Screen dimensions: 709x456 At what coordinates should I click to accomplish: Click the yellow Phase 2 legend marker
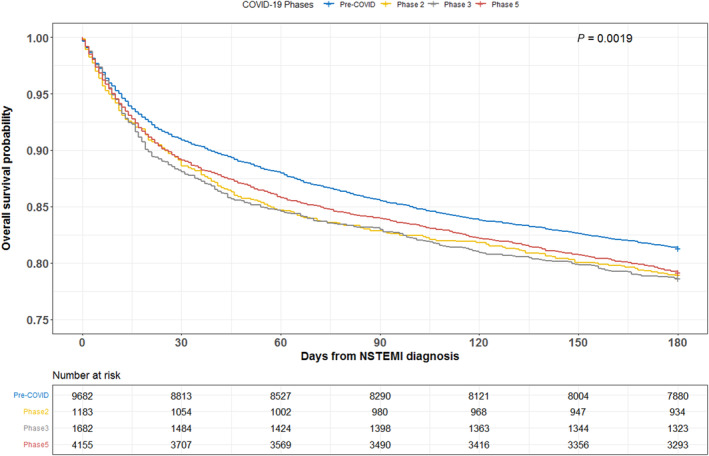(x=388, y=4)
